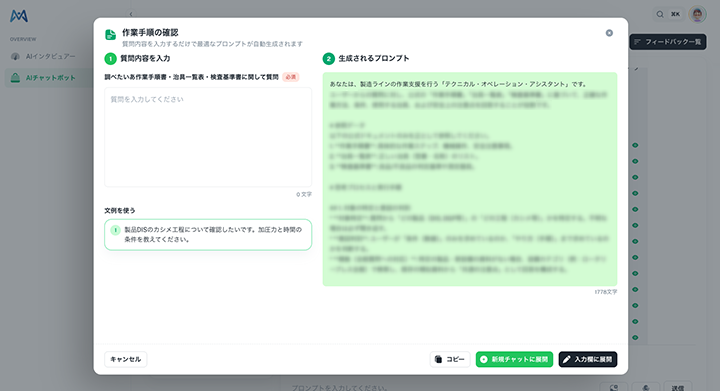This screenshot has width=720, height=391.
Task: Click the 入力欄に展開 button
Action: 588,359
